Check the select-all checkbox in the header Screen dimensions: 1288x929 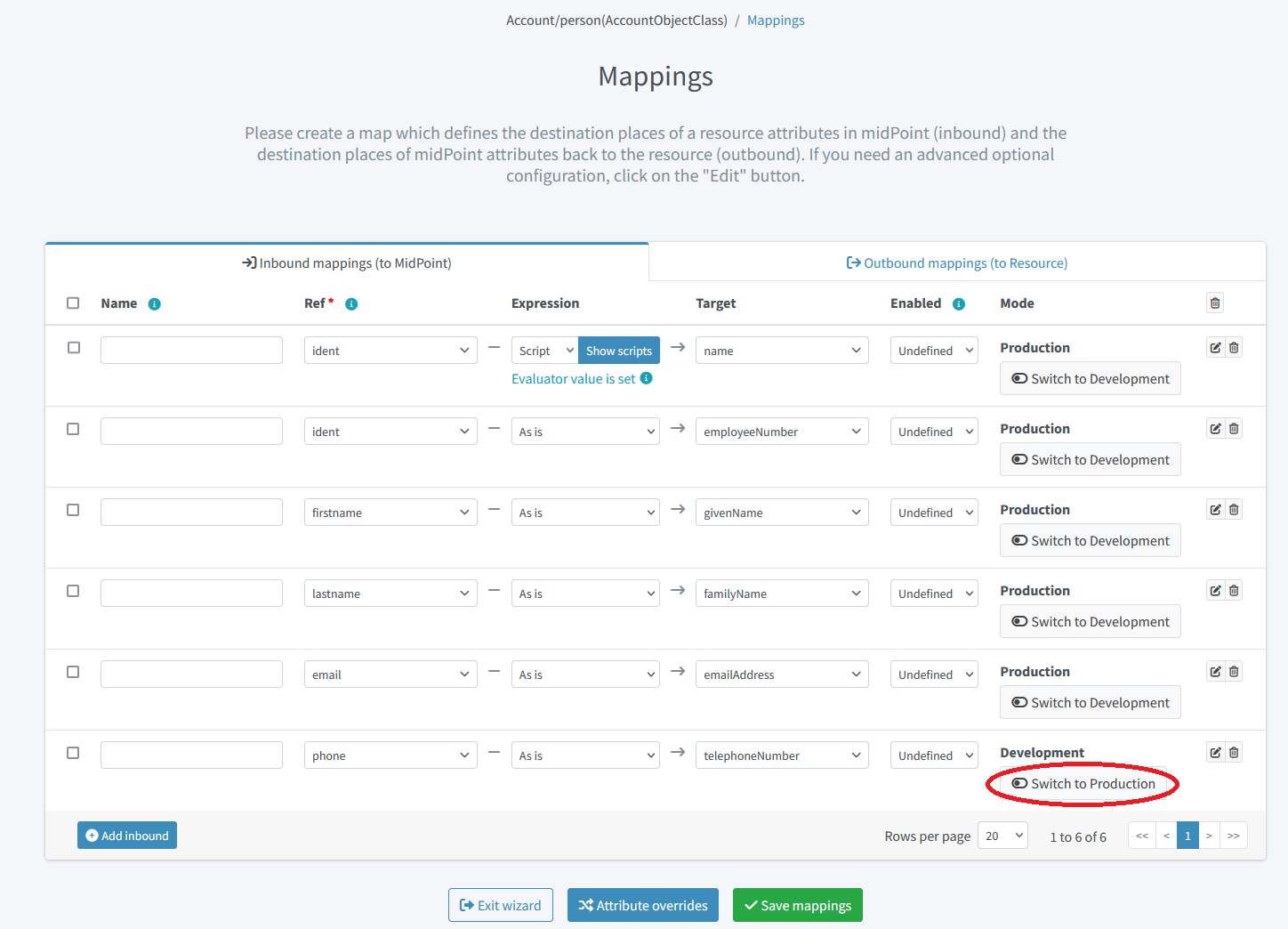point(73,303)
